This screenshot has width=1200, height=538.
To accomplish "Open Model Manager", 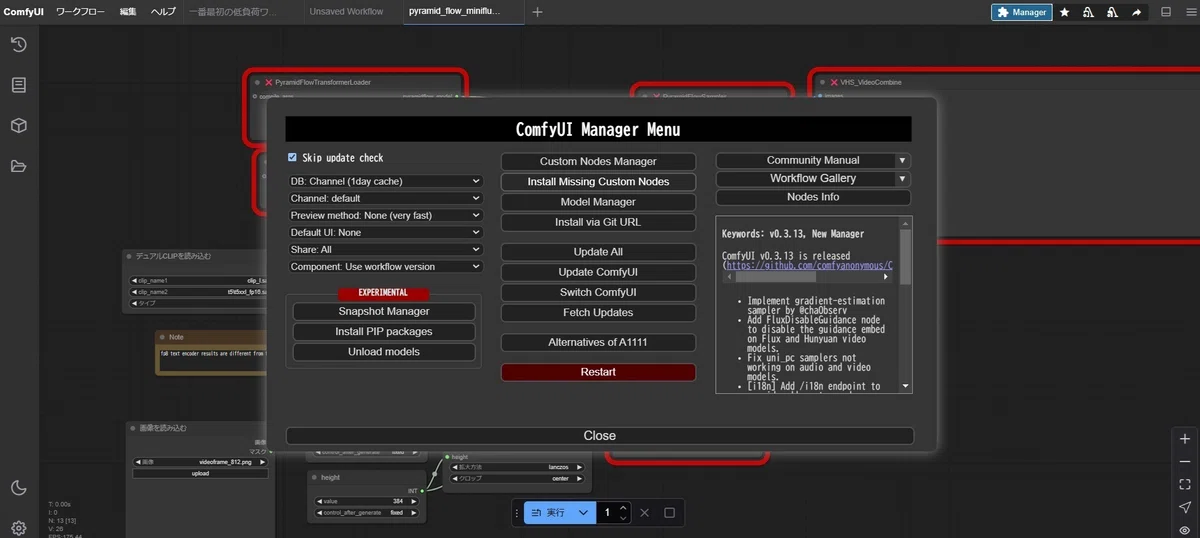I will [598, 202].
